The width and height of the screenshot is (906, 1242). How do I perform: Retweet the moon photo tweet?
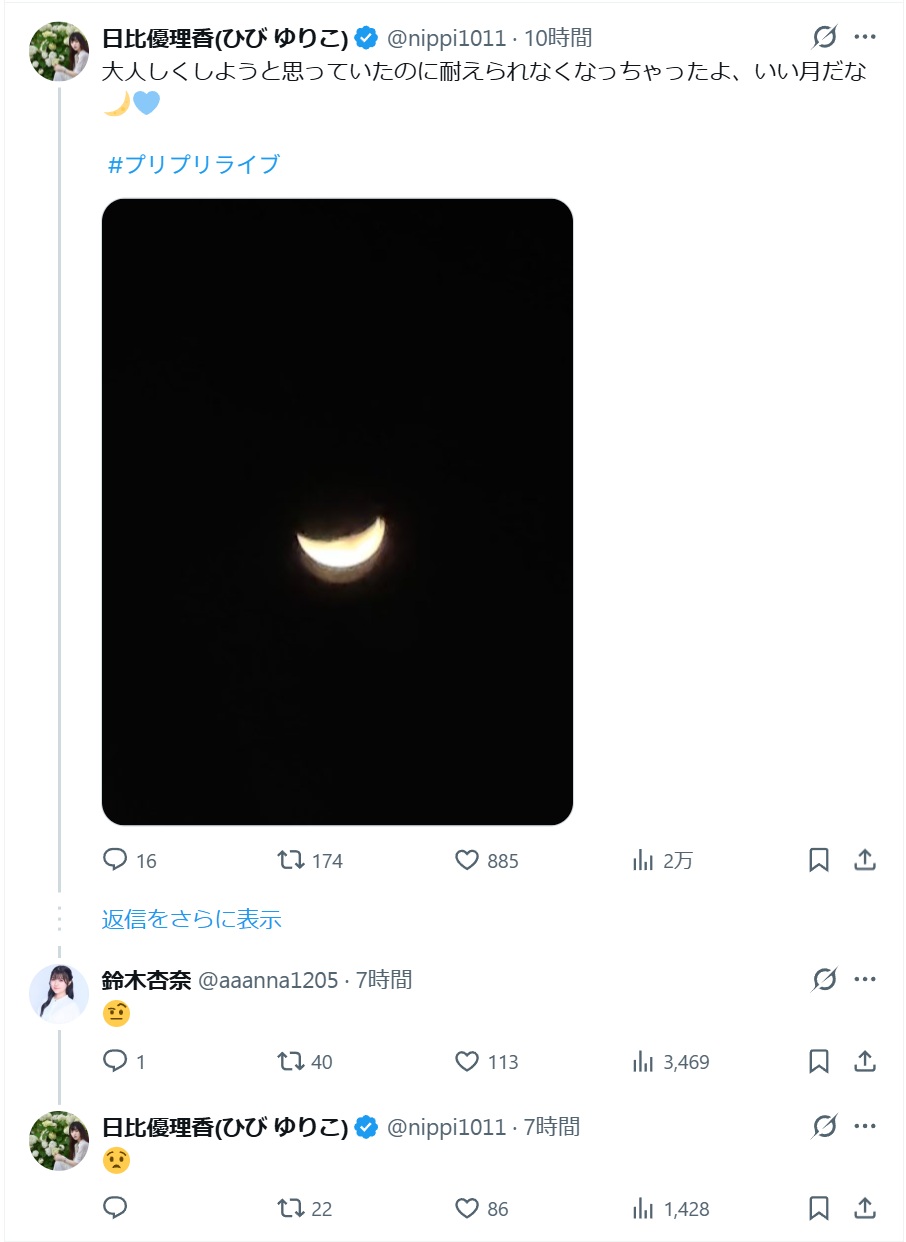pos(291,860)
